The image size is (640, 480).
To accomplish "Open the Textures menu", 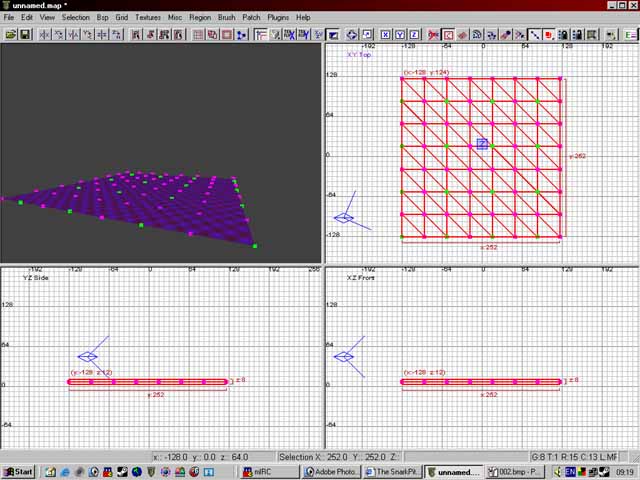I will 148,17.
